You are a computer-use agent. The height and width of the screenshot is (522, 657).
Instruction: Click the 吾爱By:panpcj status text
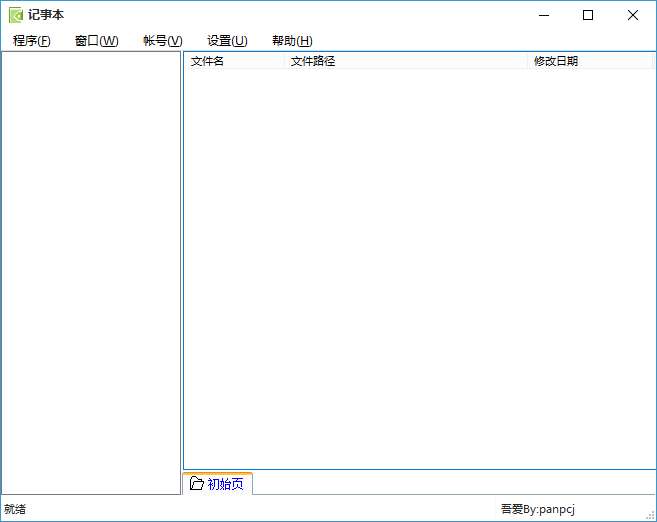(x=538, y=509)
